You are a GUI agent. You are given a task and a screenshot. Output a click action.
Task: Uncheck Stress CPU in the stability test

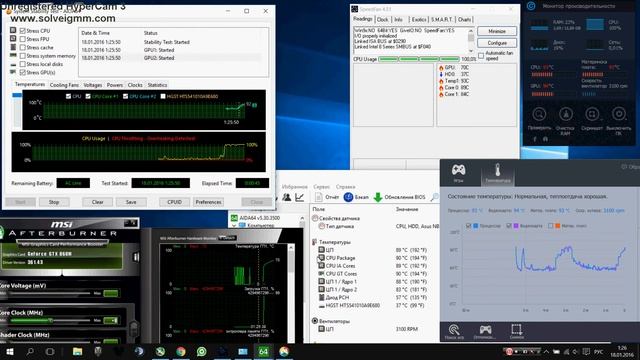coord(23,31)
